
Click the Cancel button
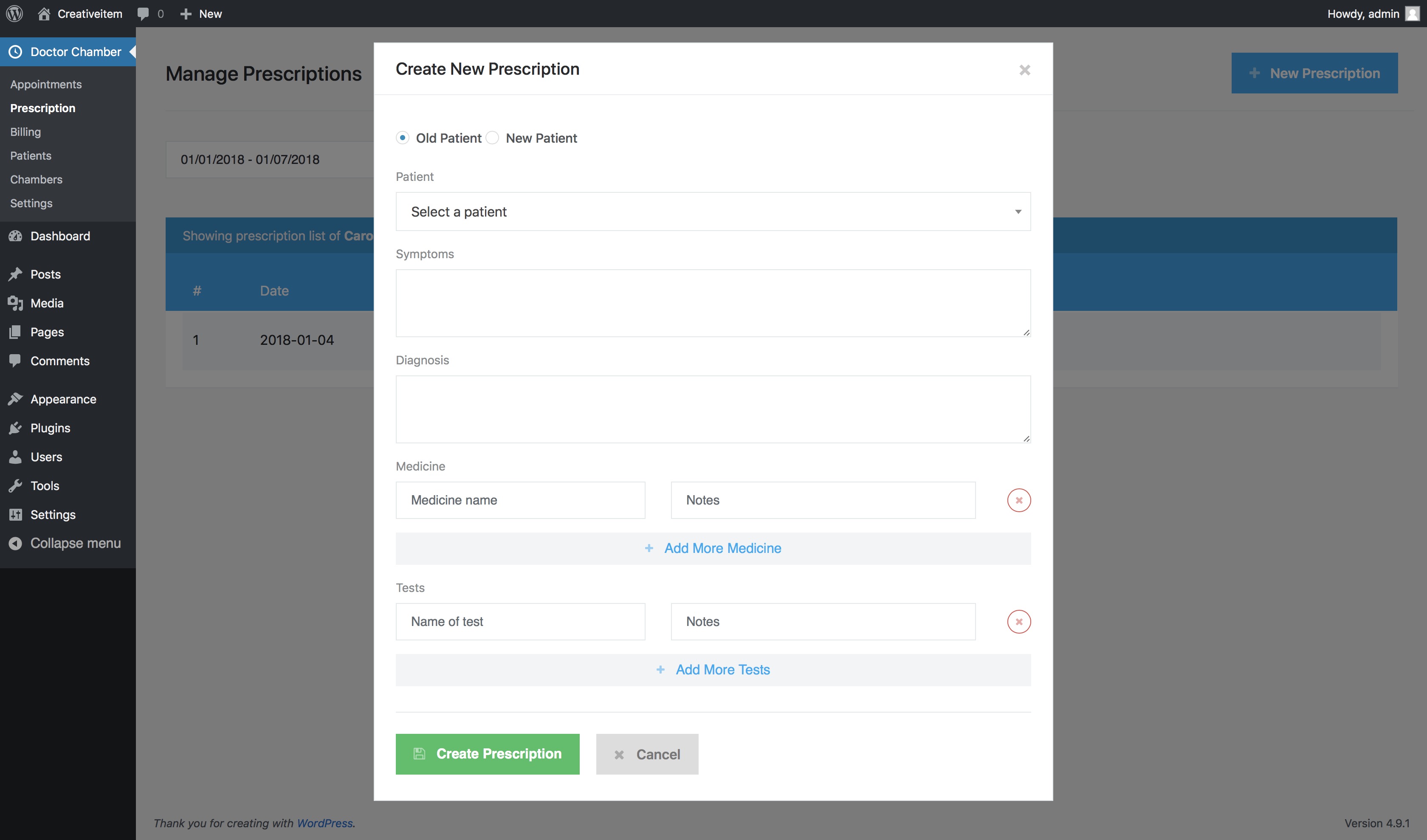[647, 754]
